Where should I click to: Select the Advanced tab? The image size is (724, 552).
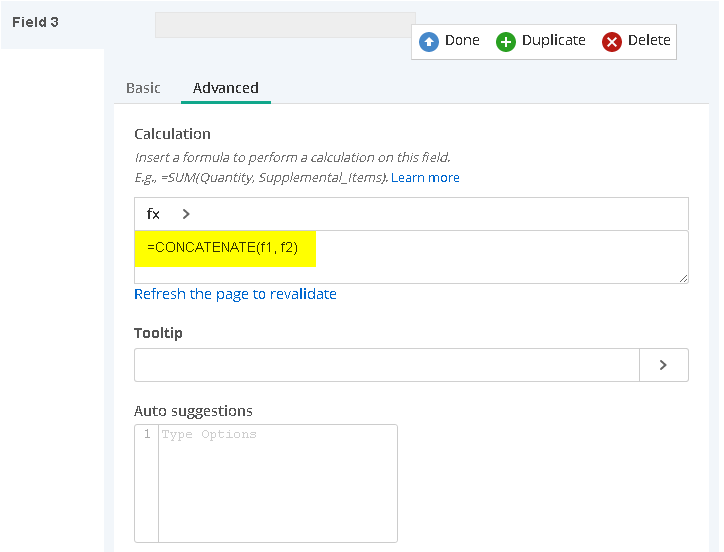(x=226, y=88)
